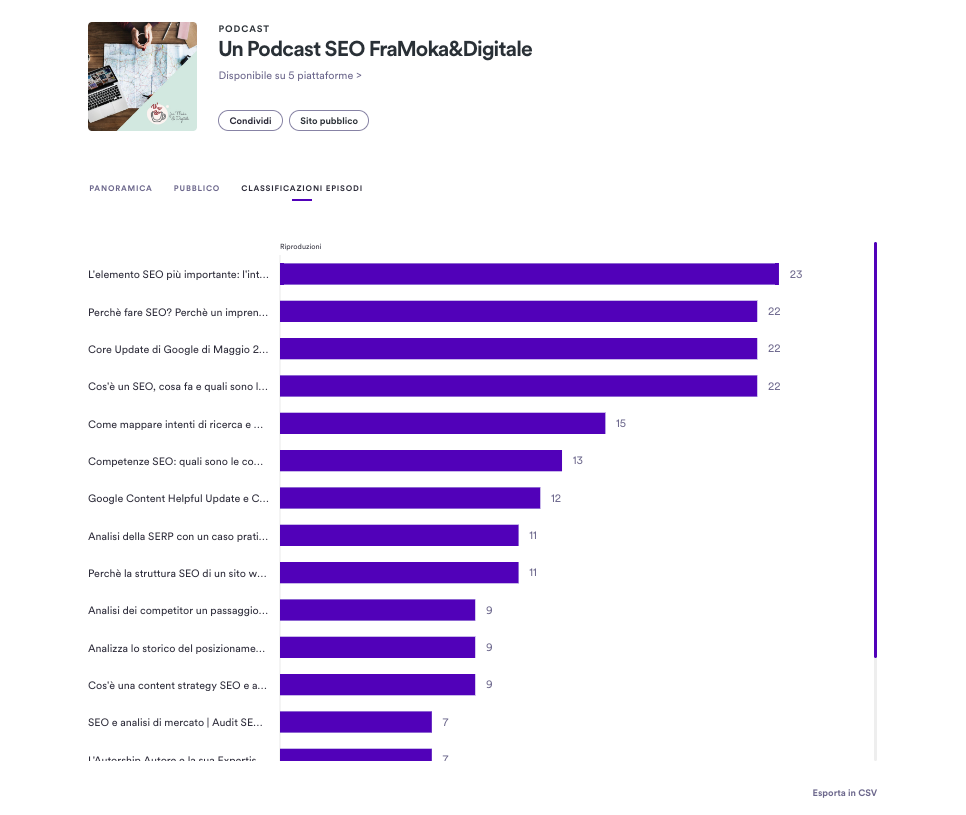Switch to the Panoramica tab
Image resolution: width=966 pixels, height=815 pixels.
121,188
